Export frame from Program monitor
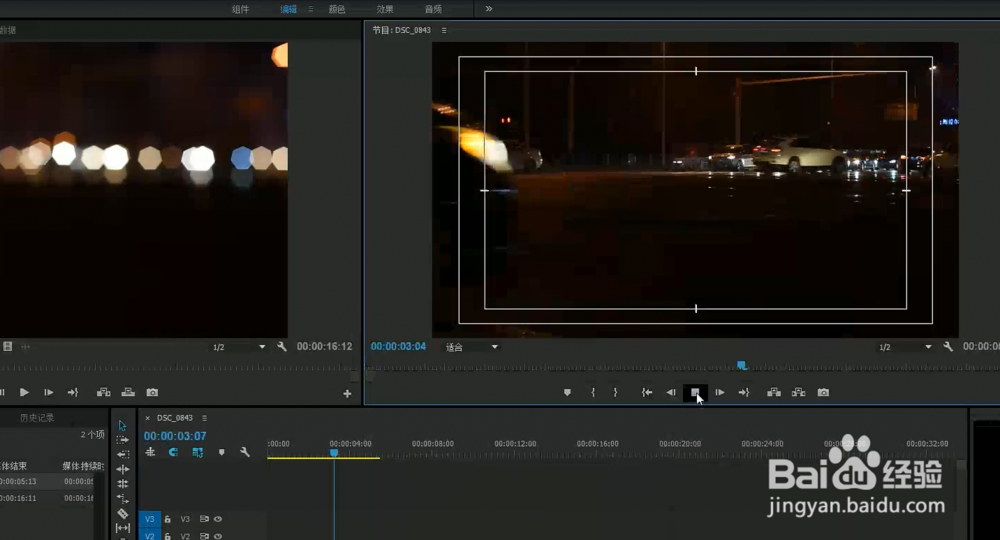Screen dimensions: 1000x540 point(823,393)
